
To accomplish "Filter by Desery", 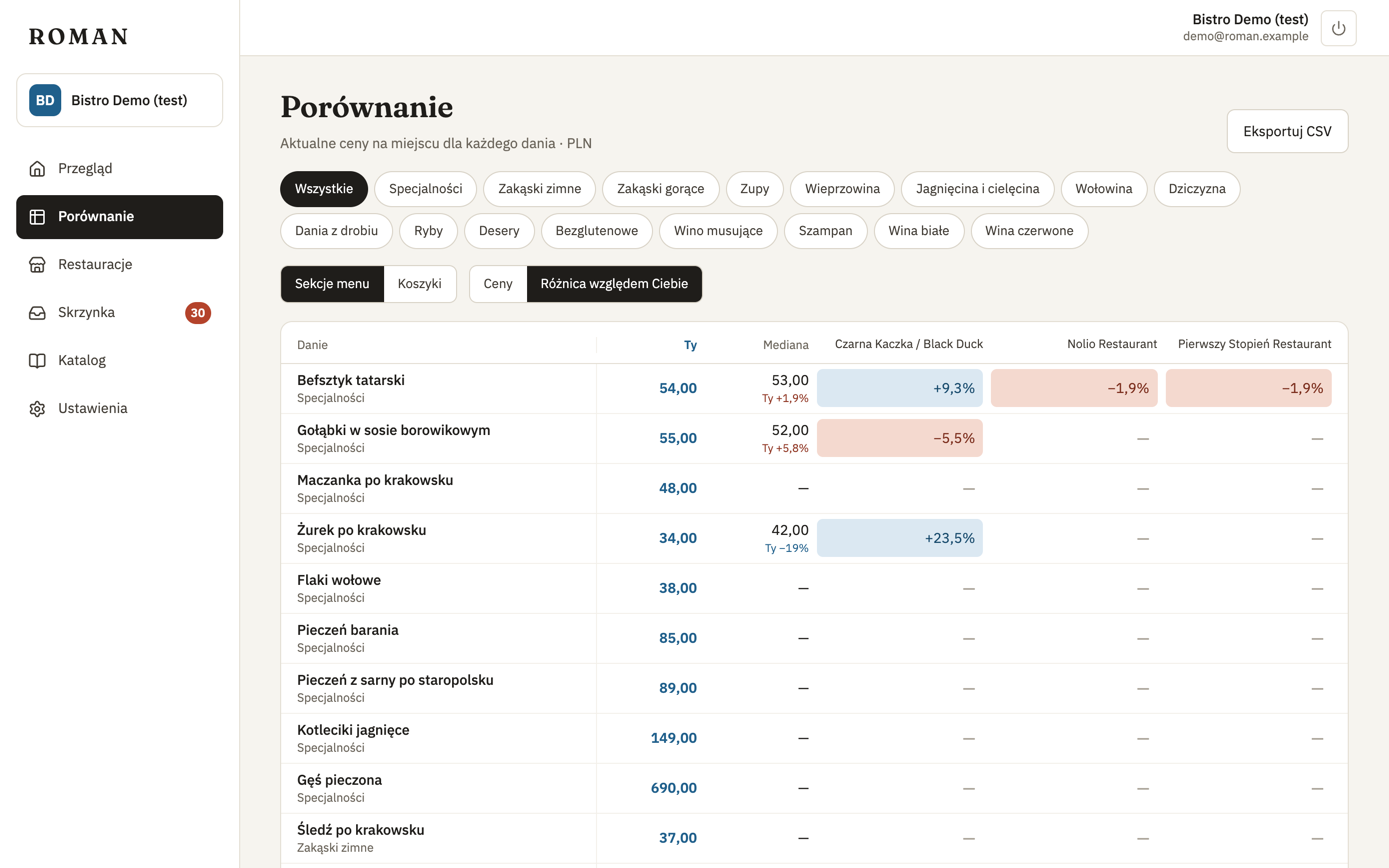I will [x=499, y=230].
